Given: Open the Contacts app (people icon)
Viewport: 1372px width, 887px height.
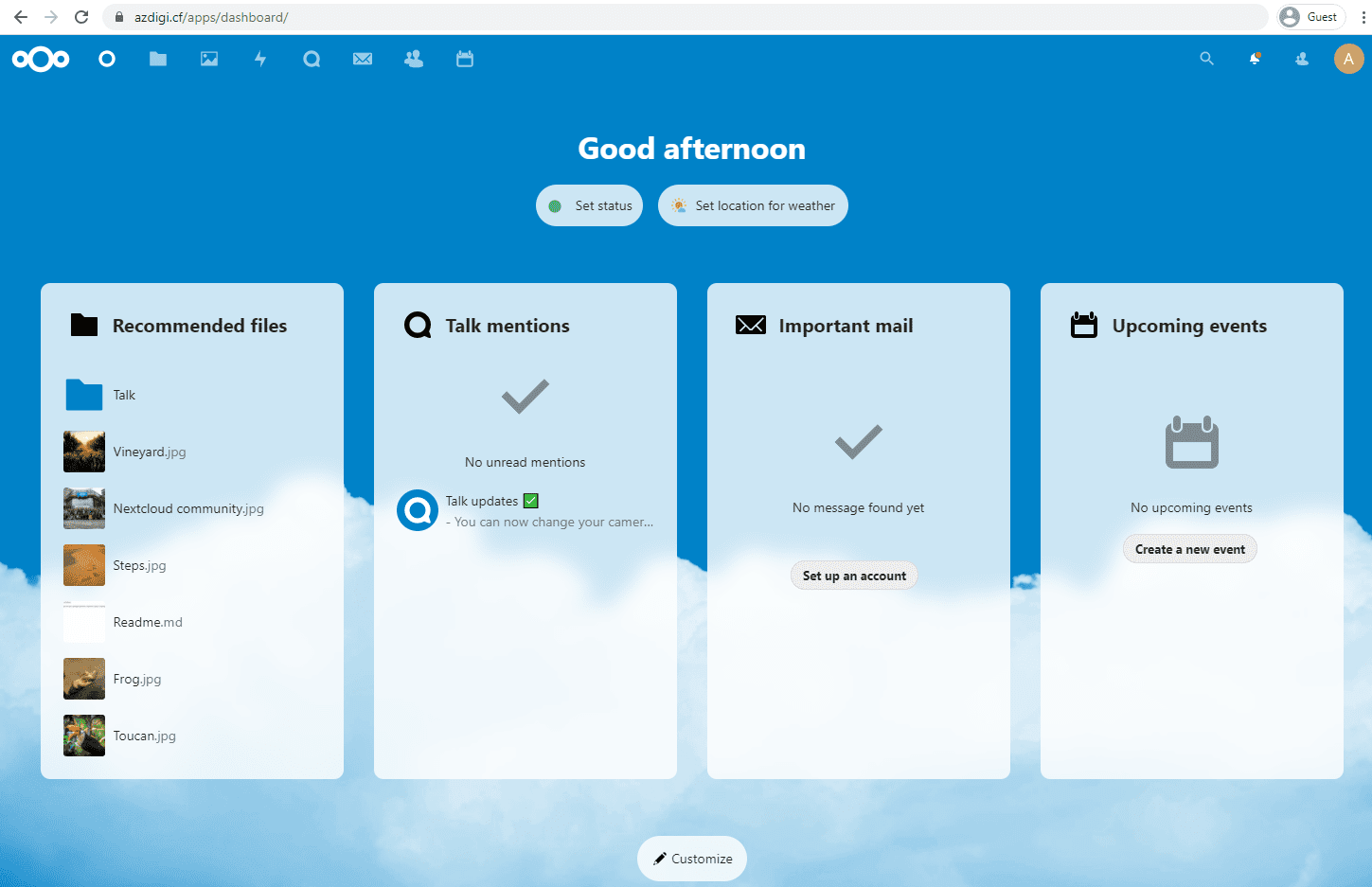Looking at the screenshot, I should 414,59.
